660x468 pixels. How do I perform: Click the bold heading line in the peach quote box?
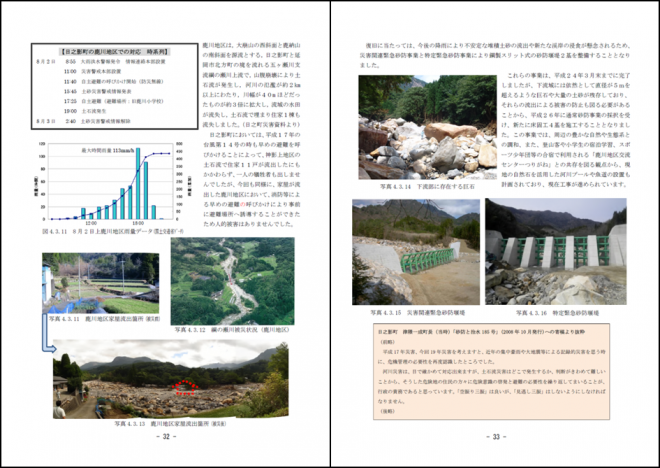(x=481, y=332)
